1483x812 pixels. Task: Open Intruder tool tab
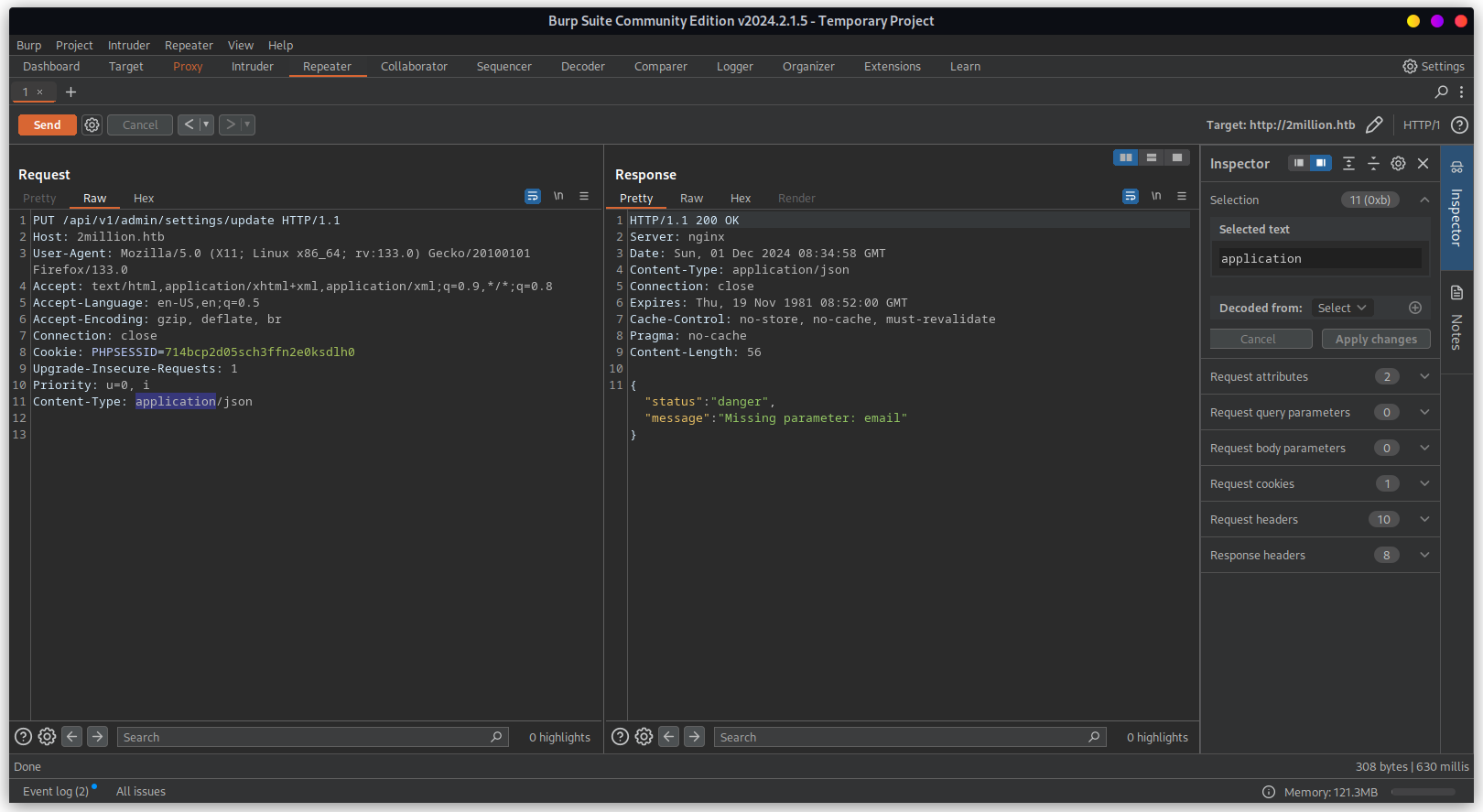click(253, 67)
